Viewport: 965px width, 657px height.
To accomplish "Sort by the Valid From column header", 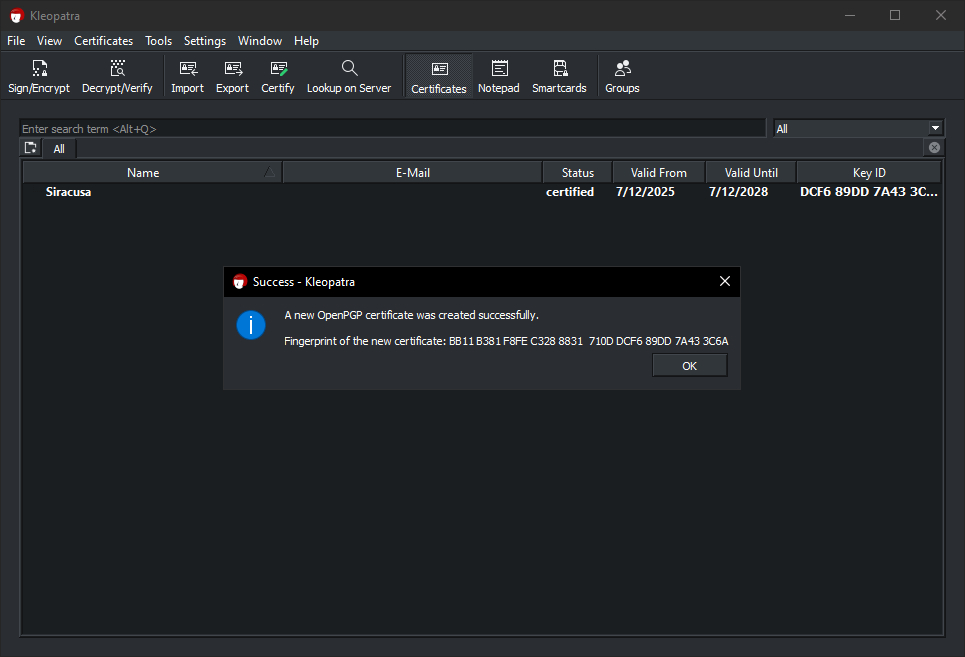I will [x=659, y=173].
